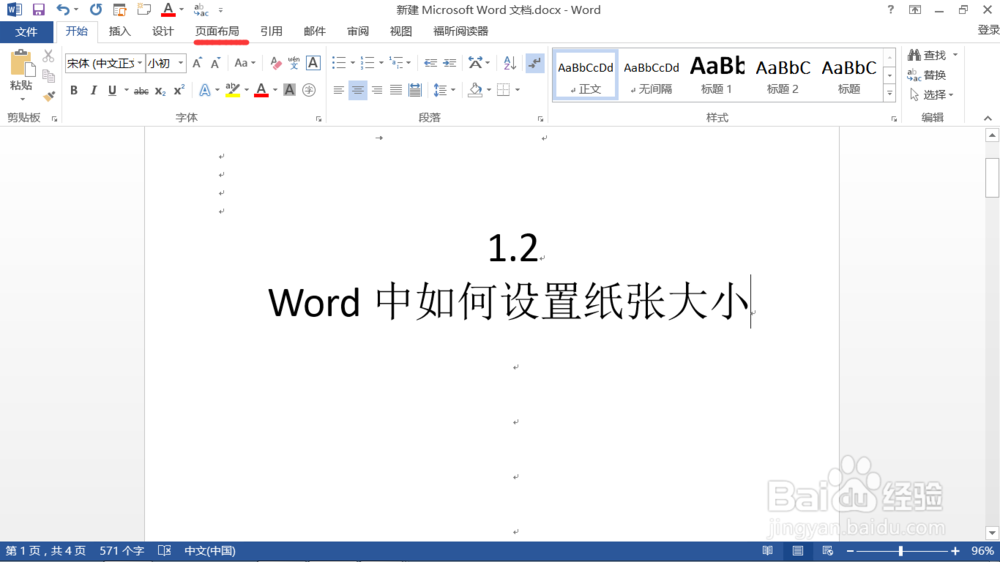Apply the 无间隔 style
Image resolution: width=1000 pixels, height=562 pixels.
coord(651,75)
